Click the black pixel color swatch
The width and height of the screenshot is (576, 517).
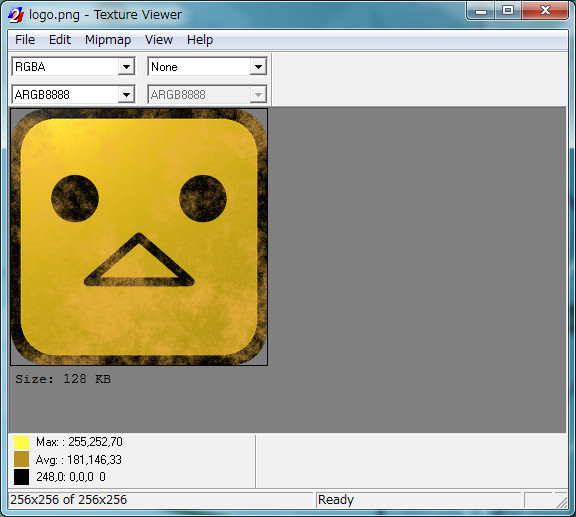pos(21,477)
